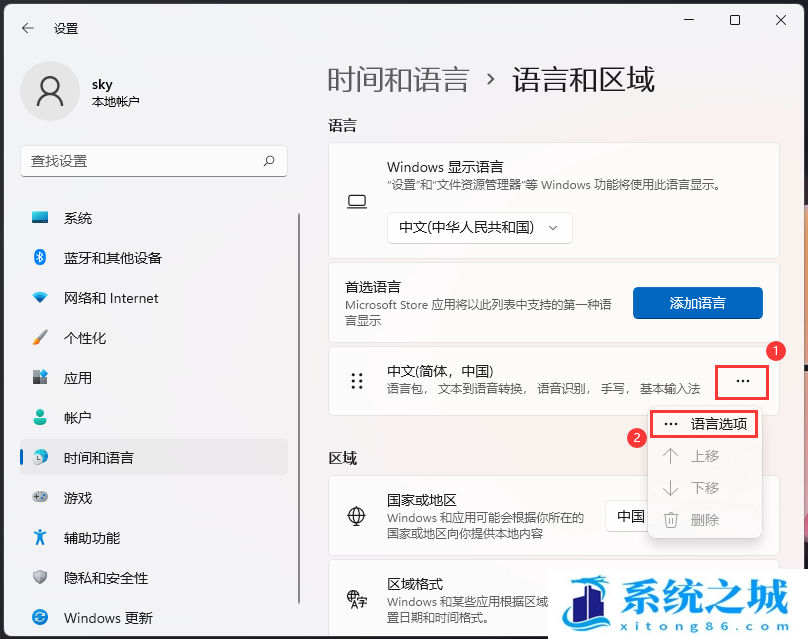Click the down arrow icon for 下移
The width and height of the screenshot is (808, 639).
[670, 487]
